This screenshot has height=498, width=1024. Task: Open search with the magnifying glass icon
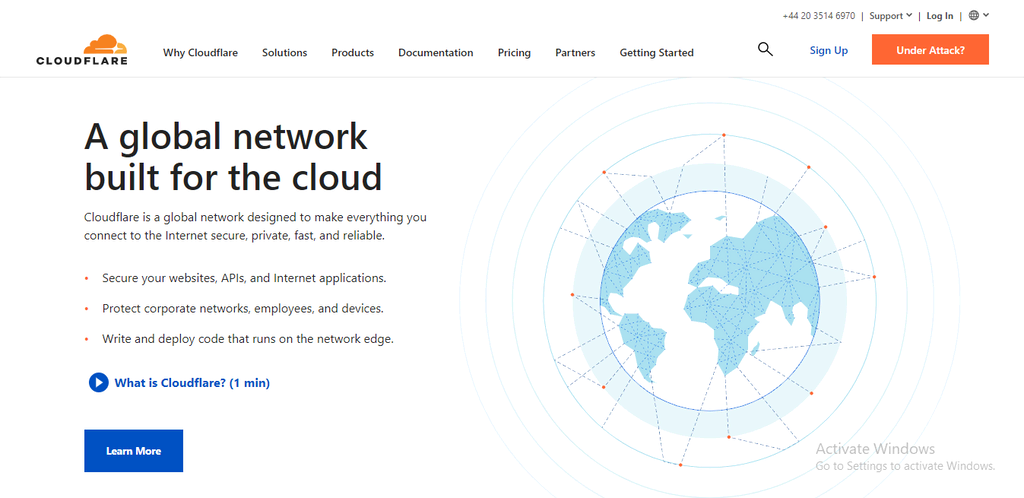coord(765,49)
